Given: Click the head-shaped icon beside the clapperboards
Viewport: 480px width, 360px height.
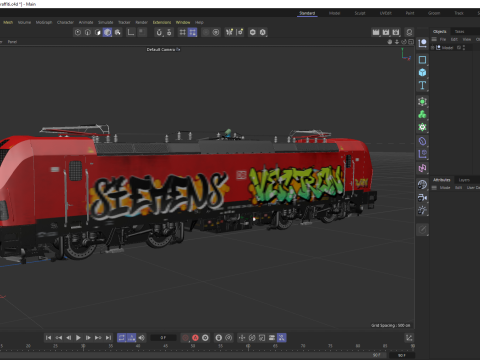Looking at the screenshot, I should tap(409, 32).
